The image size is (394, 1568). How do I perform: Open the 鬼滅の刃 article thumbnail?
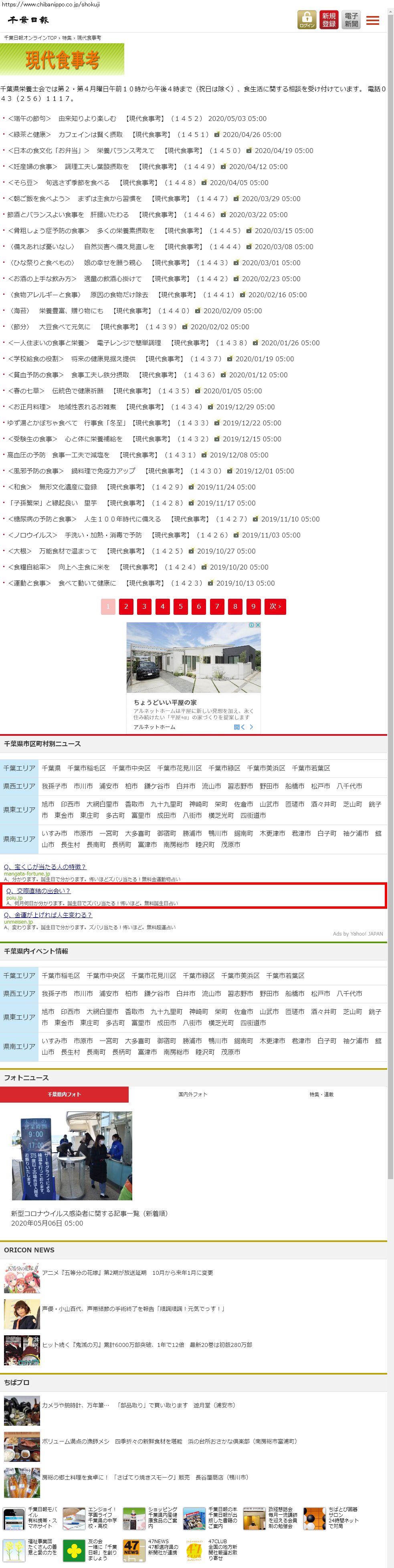[x=22, y=1349]
